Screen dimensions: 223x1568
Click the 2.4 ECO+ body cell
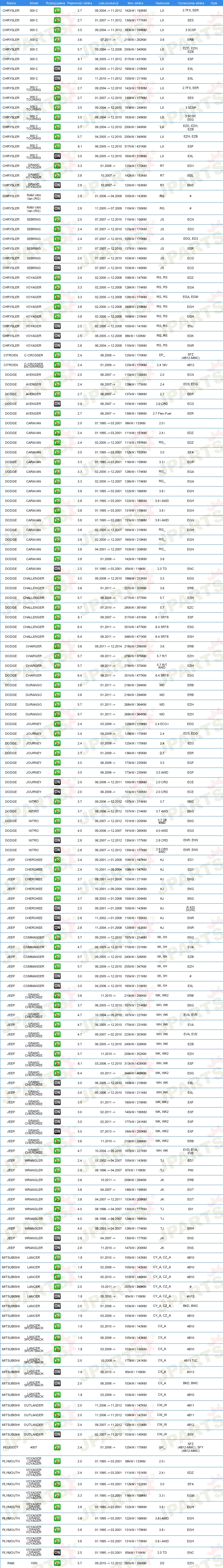click(162, 724)
